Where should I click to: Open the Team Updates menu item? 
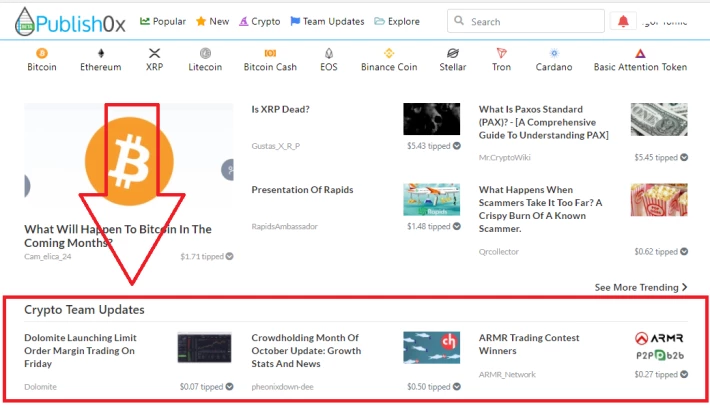(327, 21)
